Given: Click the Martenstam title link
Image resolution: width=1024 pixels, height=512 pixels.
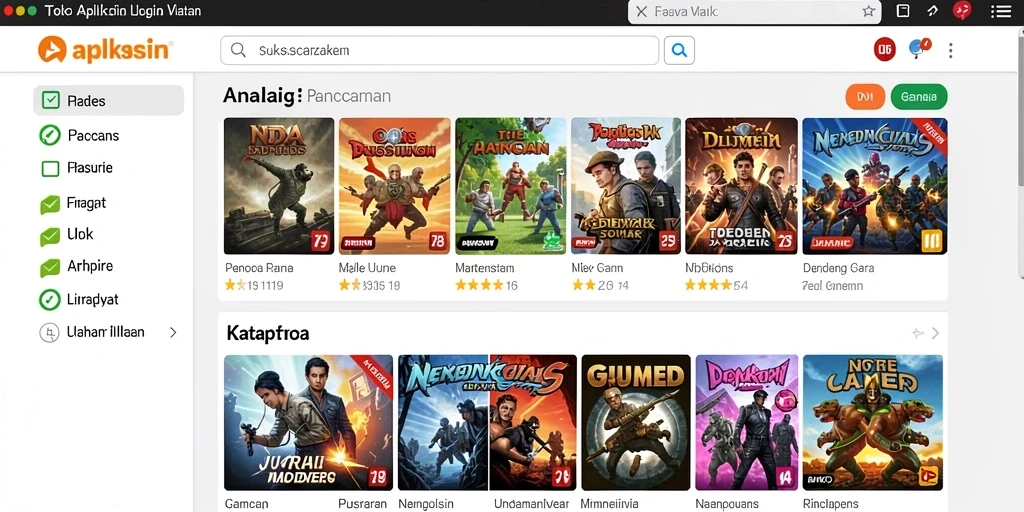Looking at the screenshot, I should 485,268.
